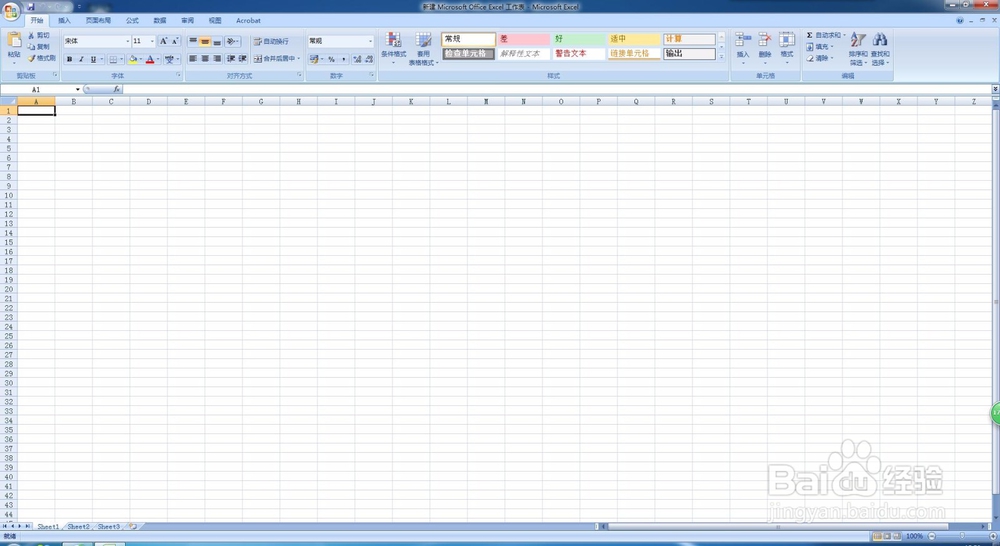
Task: Toggle Italic formatting
Action: (81, 59)
